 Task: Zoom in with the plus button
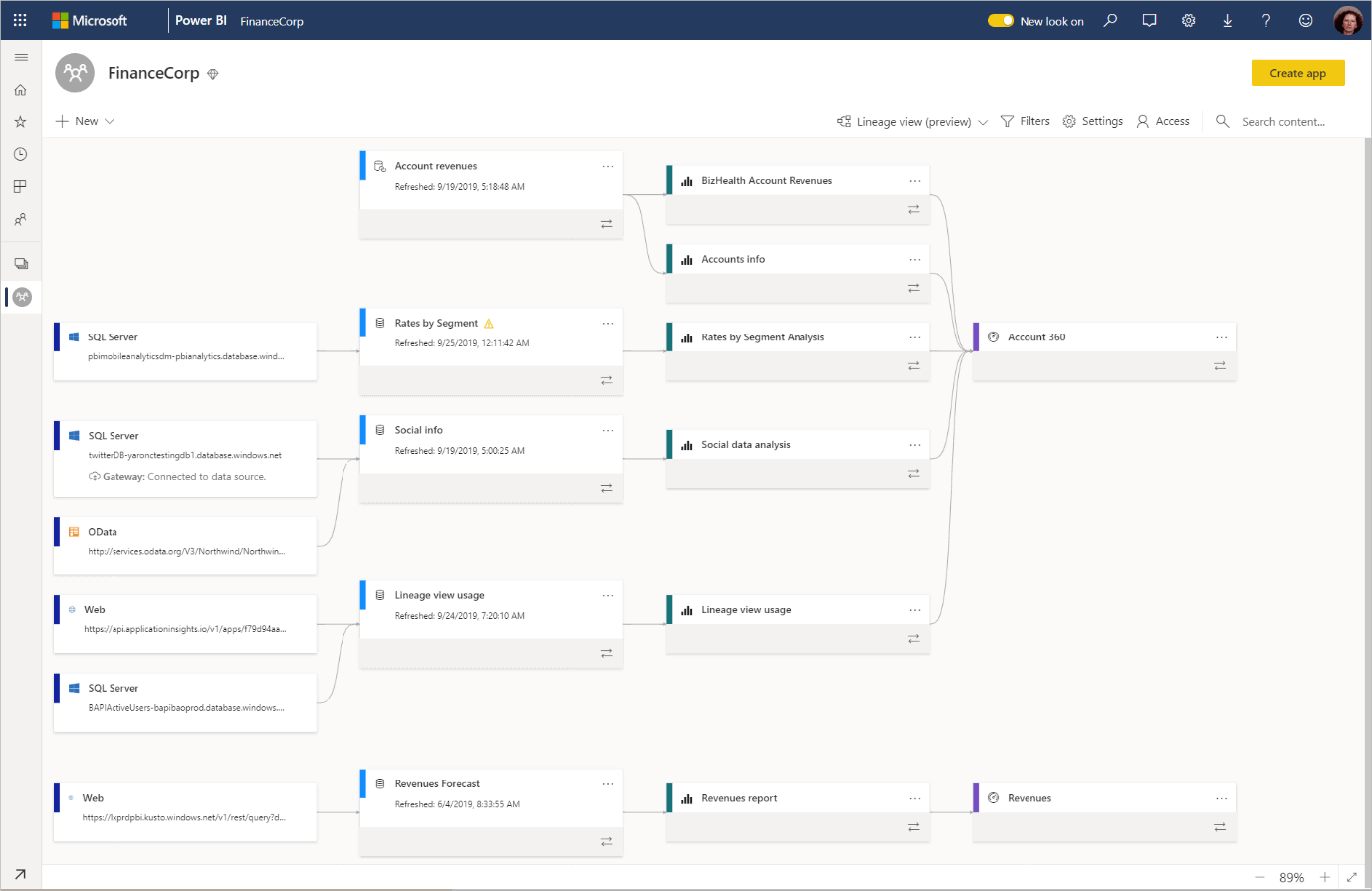[1324, 877]
